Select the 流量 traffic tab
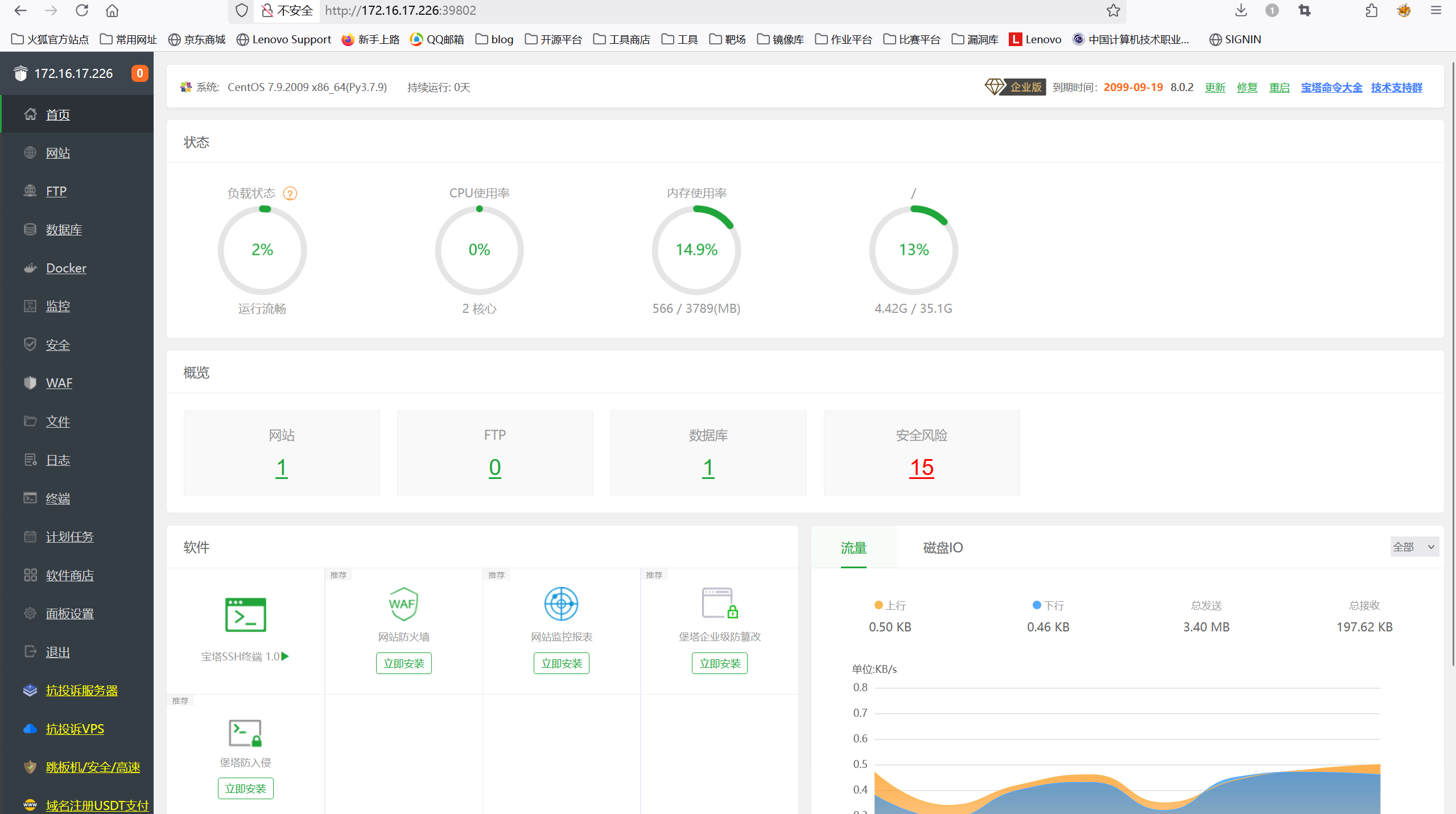Viewport: 1456px width, 814px height. [853, 548]
